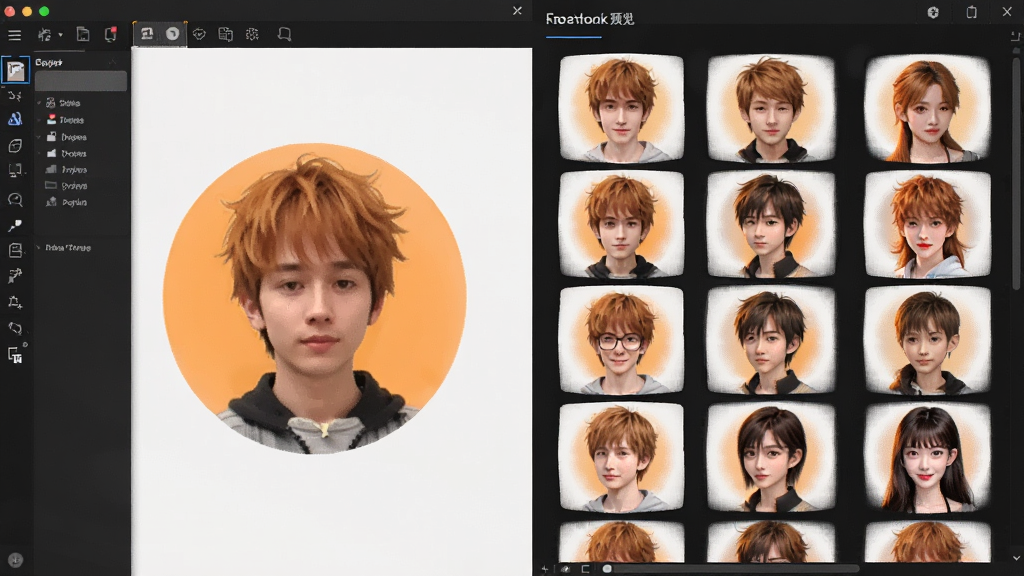Click the corner bracket icon above the right scrollbar
1024x576 pixels.
pyautogui.click(x=1016, y=37)
